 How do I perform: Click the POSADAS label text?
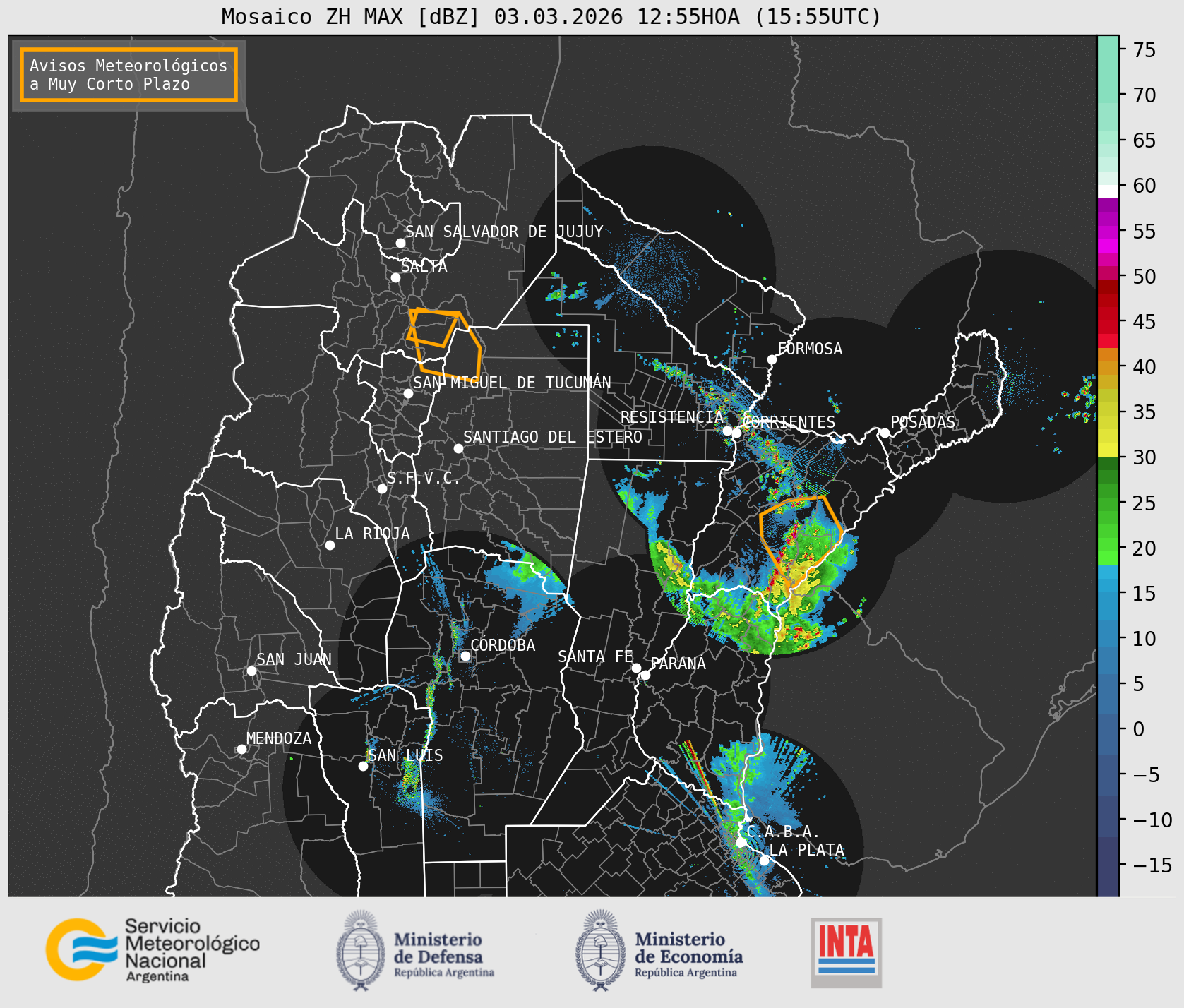click(x=923, y=422)
